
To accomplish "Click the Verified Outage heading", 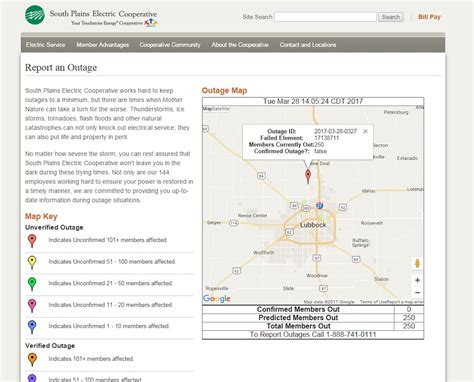I will [50, 346].
